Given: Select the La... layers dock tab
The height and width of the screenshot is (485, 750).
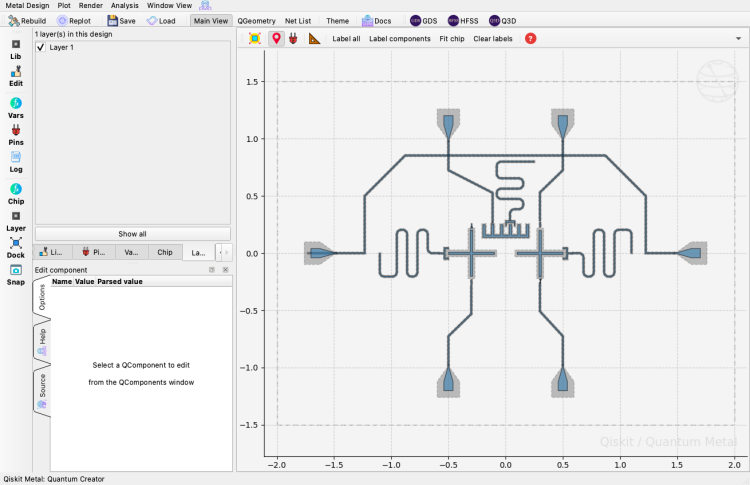Looking at the screenshot, I should pyautogui.click(x=199, y=253).
